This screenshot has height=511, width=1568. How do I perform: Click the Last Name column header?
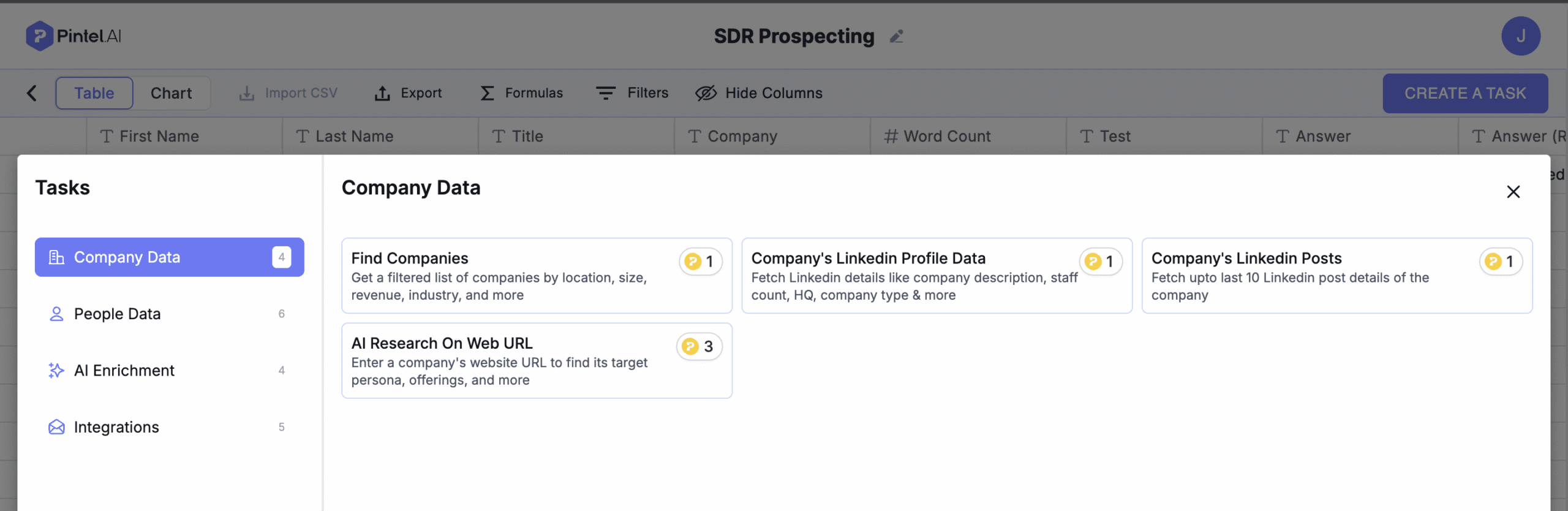click(x=380, y=136)
